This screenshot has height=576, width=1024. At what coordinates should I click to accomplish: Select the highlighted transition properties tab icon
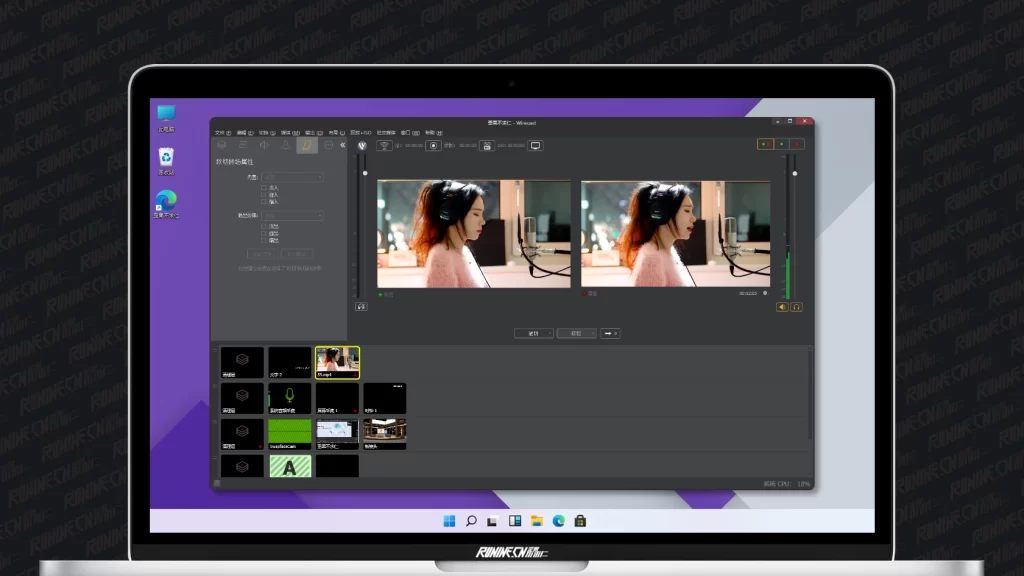(307, 145)
